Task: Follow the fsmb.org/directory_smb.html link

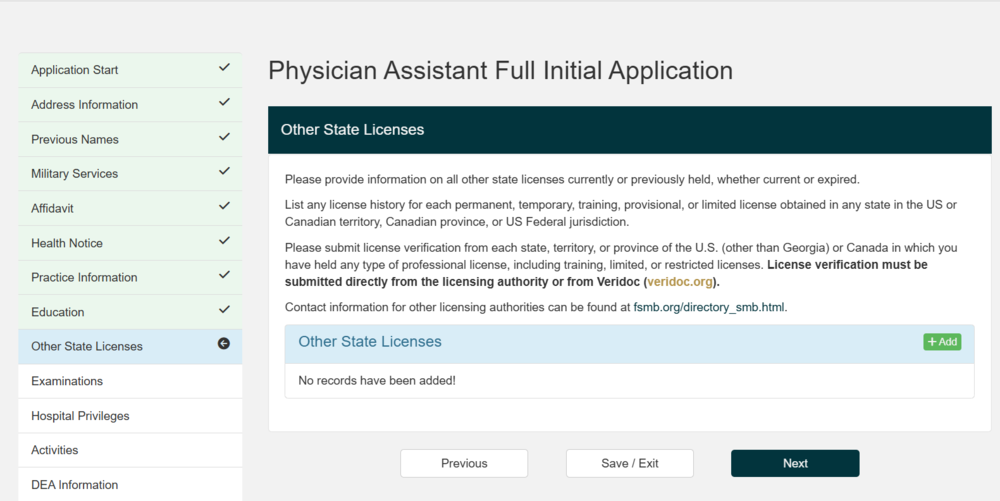Action: (709, 307)
